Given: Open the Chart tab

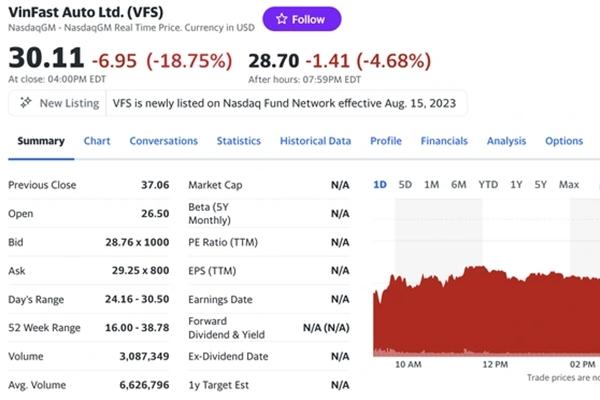Looking at the screenshot, I should [x=97, y=141].
